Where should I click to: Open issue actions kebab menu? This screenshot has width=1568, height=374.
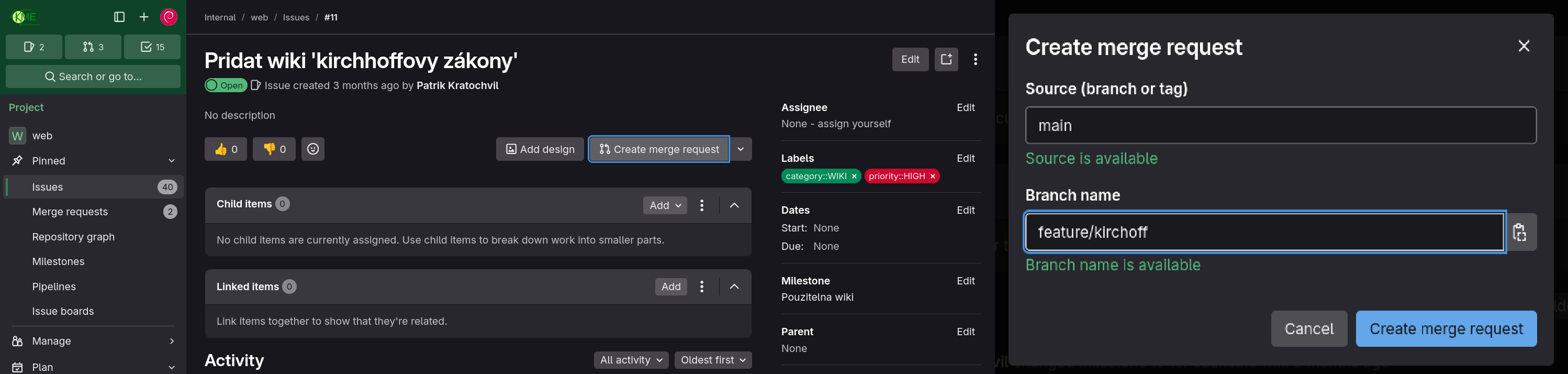coord(975,59)
